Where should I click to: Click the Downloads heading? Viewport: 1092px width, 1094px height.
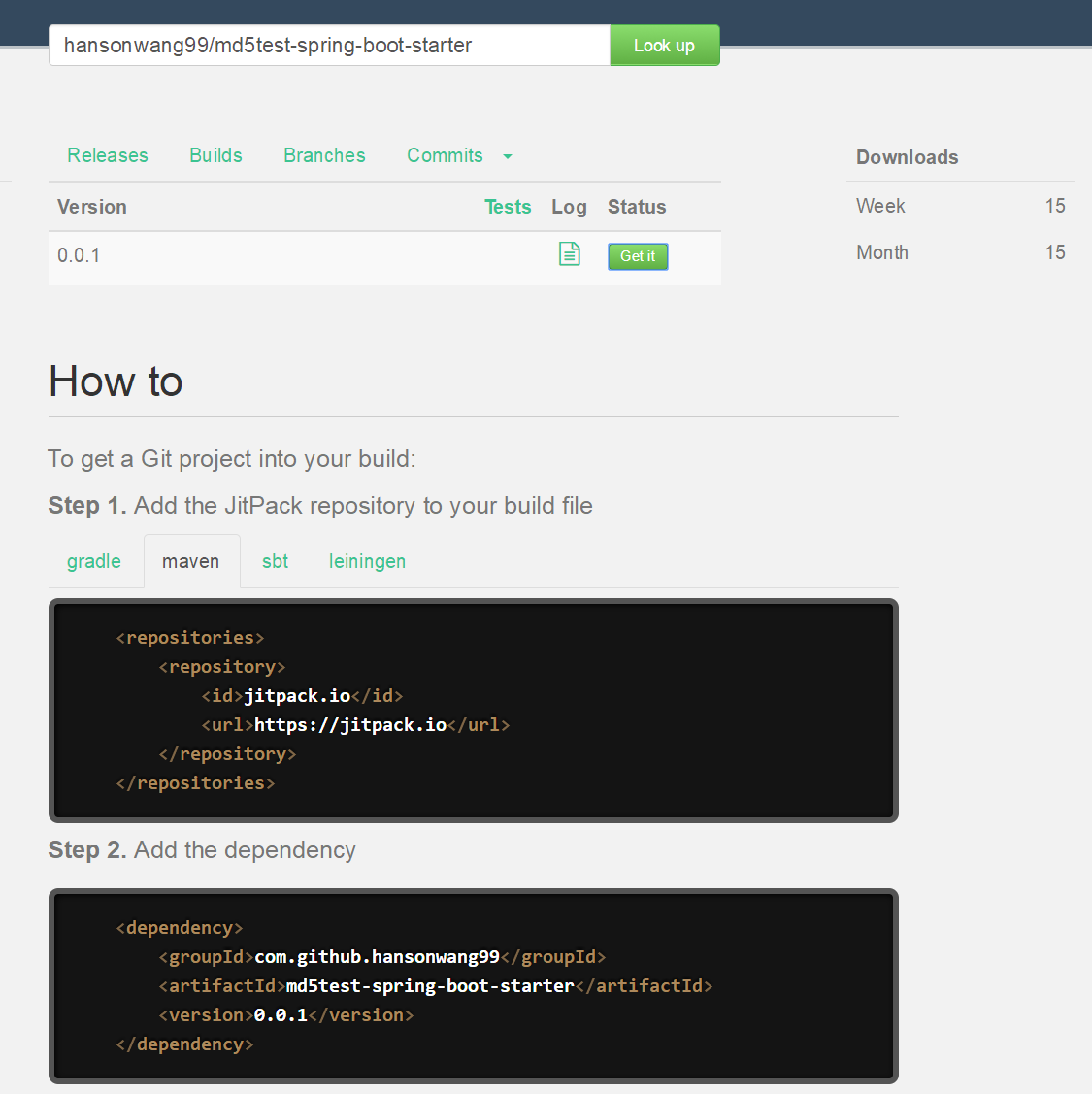[x=908, y=157]
